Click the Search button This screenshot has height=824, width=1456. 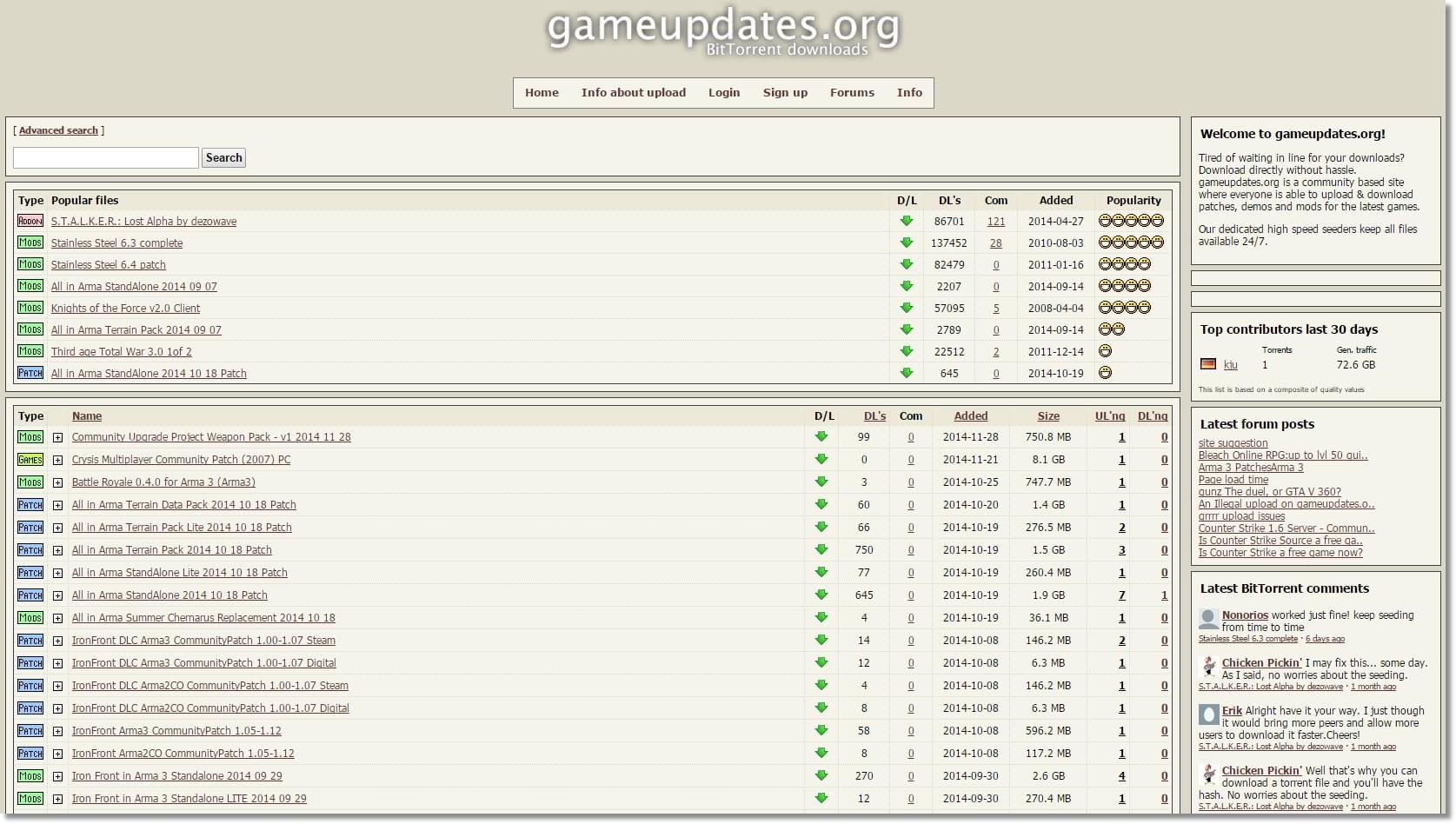(x=223, y=157)
